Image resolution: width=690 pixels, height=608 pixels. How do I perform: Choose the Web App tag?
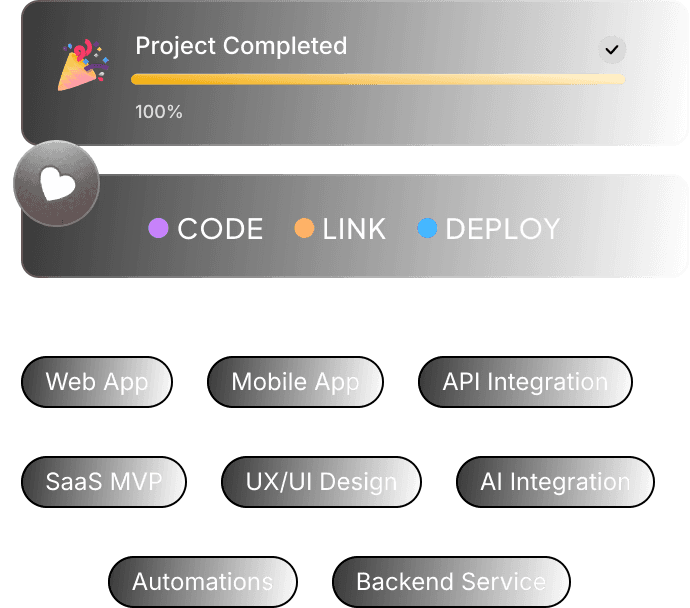(97, 382)
